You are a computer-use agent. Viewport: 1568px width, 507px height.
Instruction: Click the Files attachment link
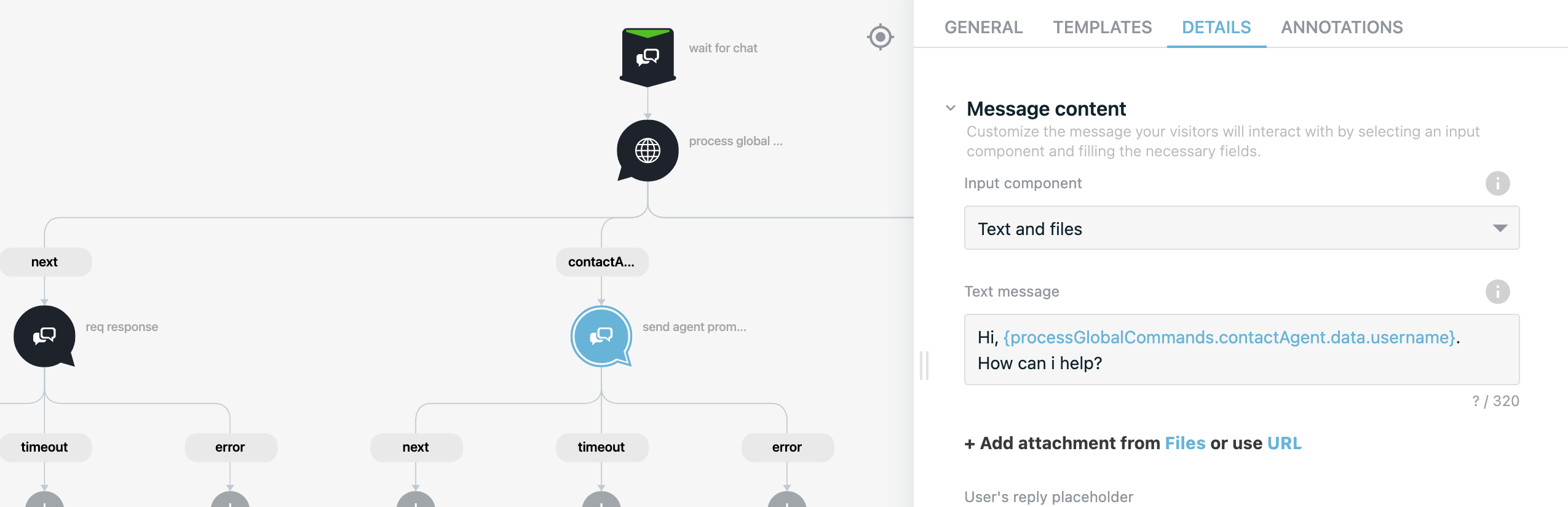tap(1185, 443)
